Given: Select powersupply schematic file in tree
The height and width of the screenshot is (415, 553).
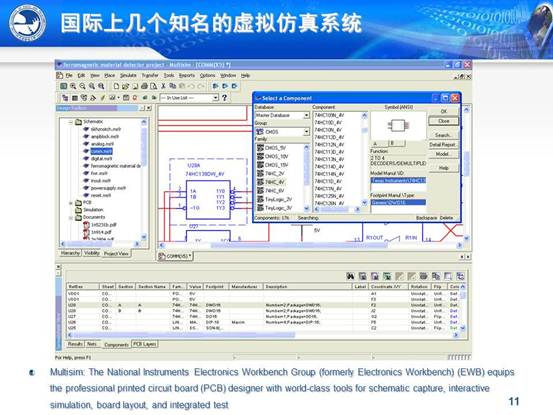Looking at the screenshot, I should click(x=104, y=188).
